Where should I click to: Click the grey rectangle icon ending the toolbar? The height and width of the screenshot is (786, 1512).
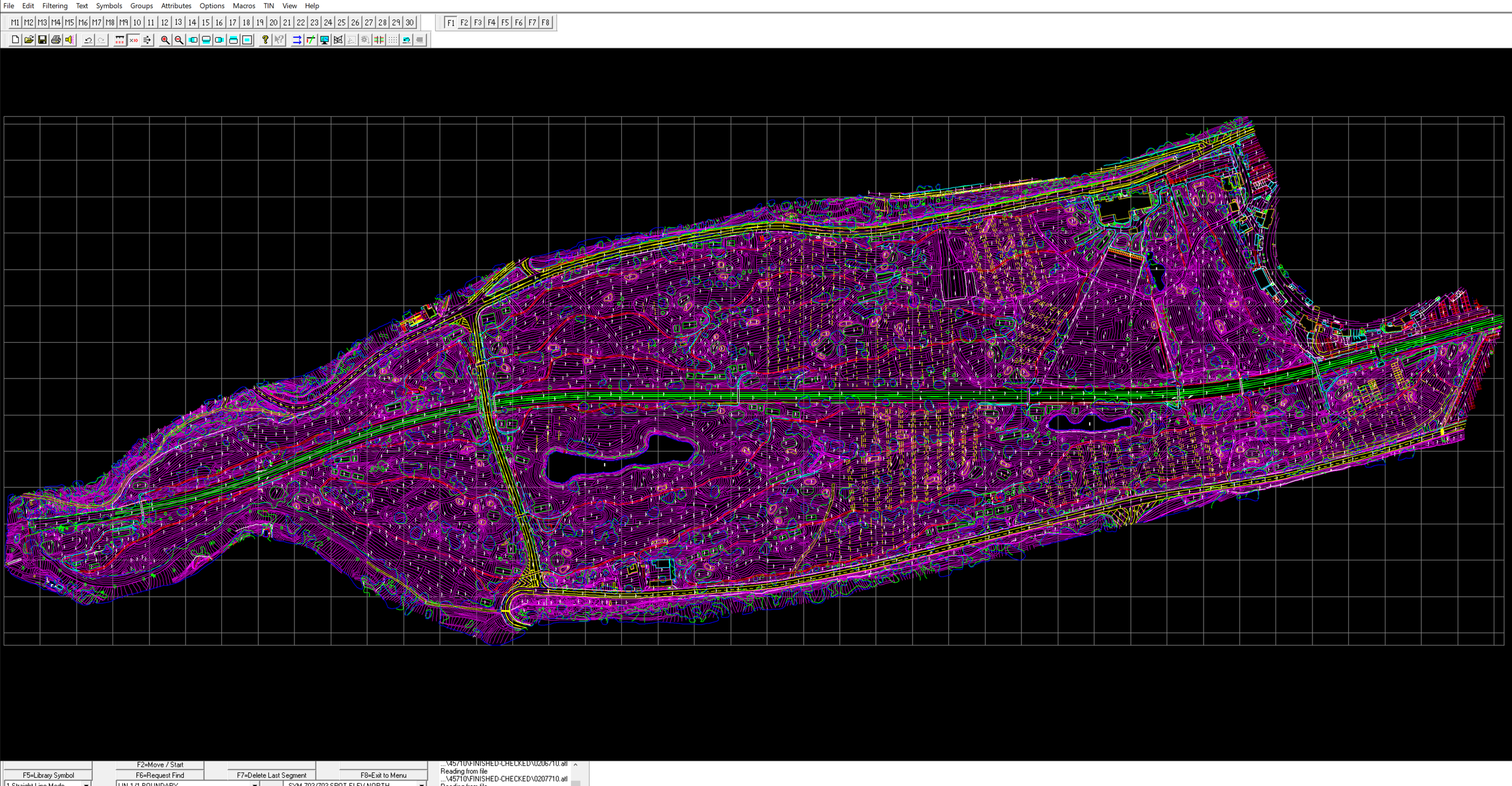coord(420,40)
